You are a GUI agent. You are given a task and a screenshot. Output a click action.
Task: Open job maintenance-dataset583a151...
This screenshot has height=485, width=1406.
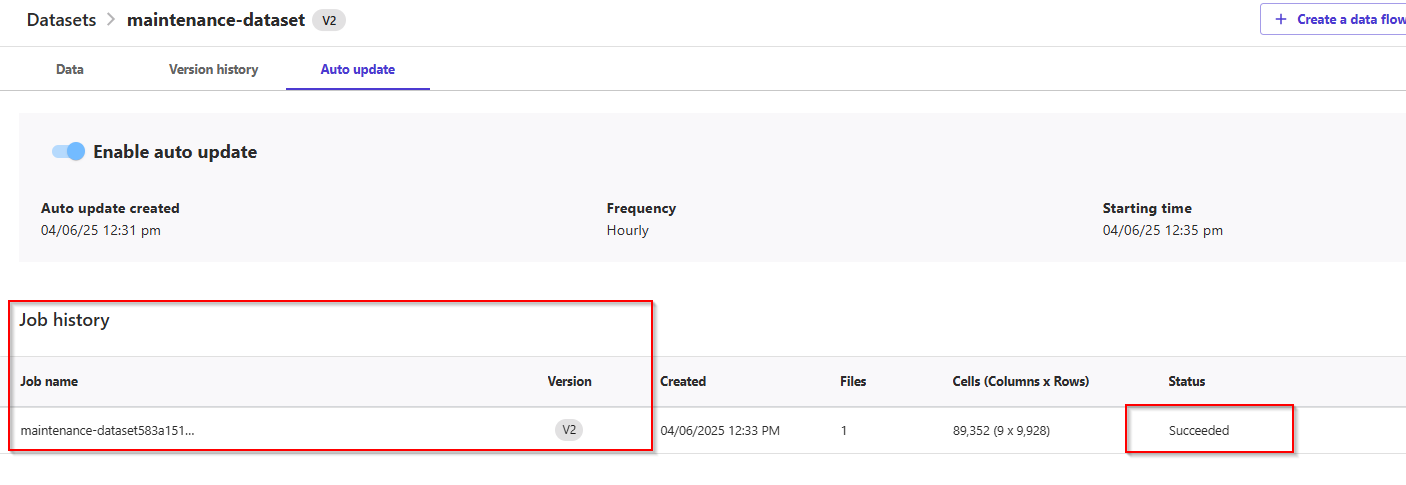pos(108,431)
